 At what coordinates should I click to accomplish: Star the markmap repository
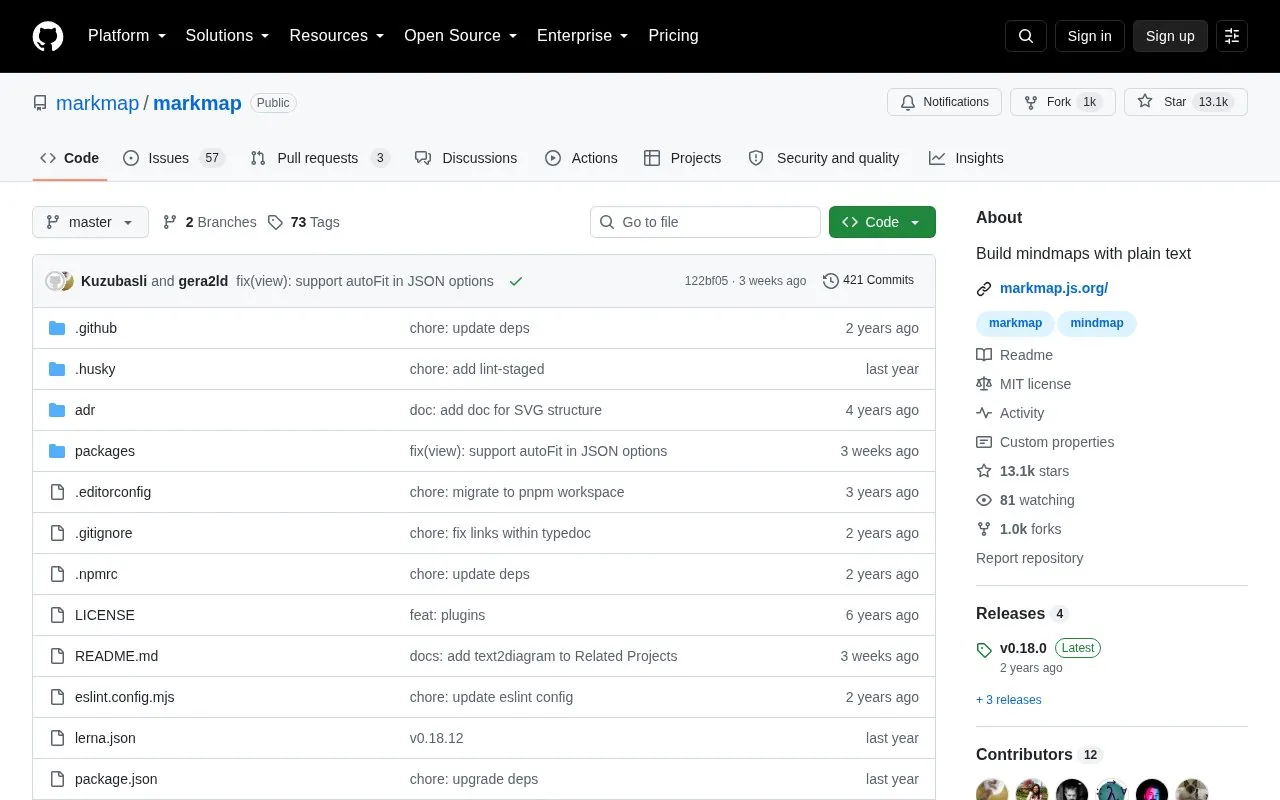(1186, 102)
